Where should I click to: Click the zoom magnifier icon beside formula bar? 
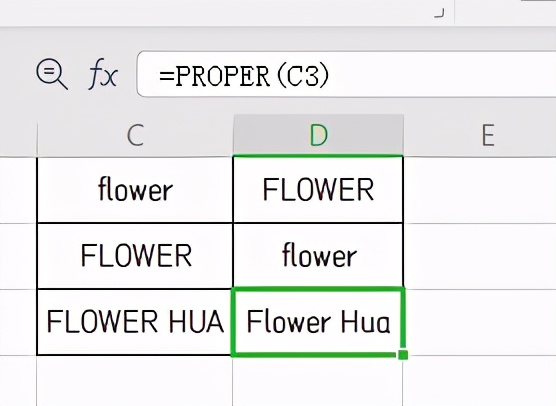point(52,74)
